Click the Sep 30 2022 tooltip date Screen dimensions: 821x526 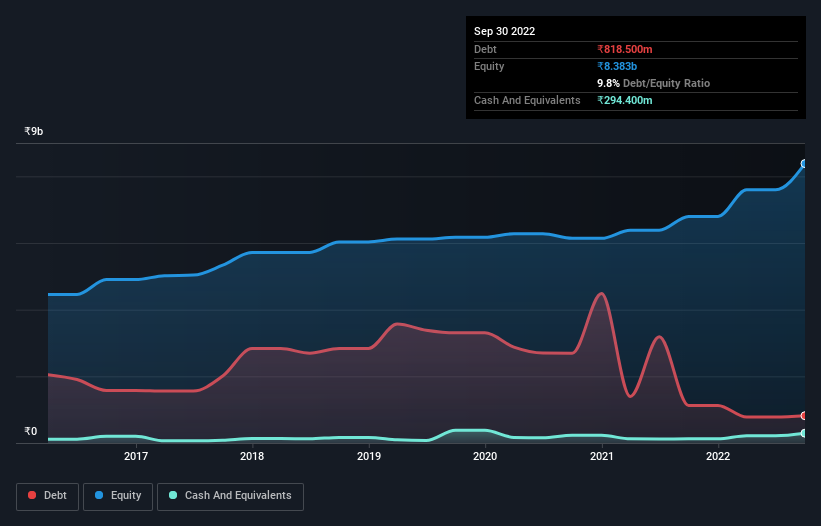(x=504, y=31)
